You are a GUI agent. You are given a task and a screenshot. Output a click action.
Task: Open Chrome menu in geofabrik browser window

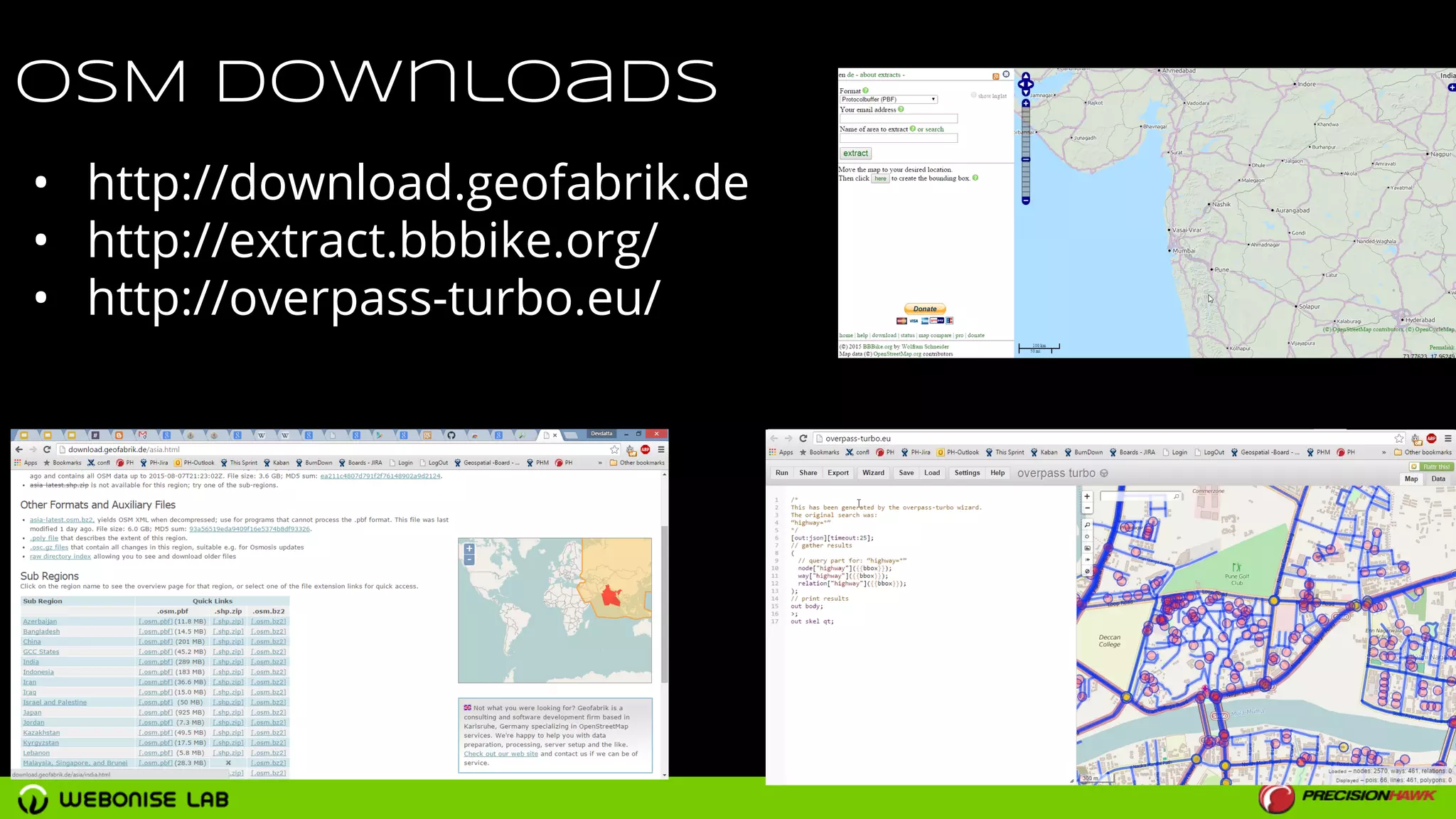coord(660,449)
